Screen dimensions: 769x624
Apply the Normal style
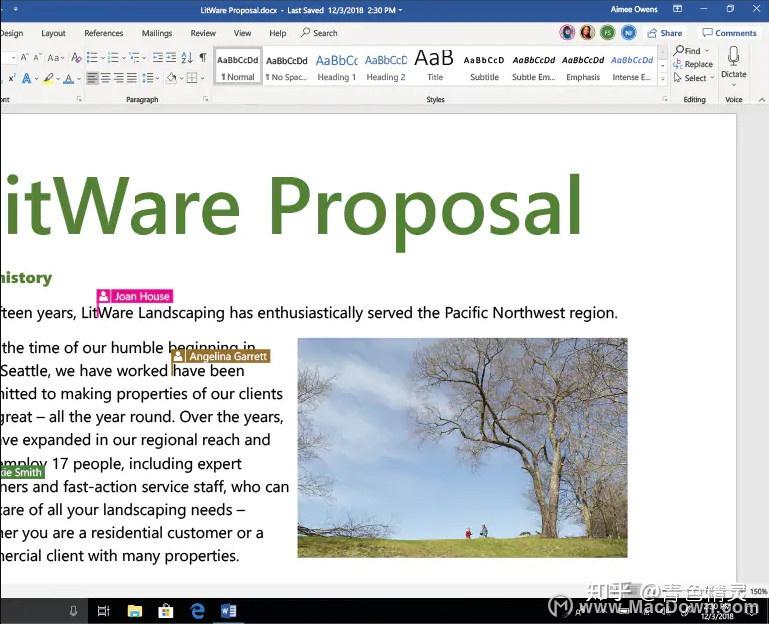[238, 67]
